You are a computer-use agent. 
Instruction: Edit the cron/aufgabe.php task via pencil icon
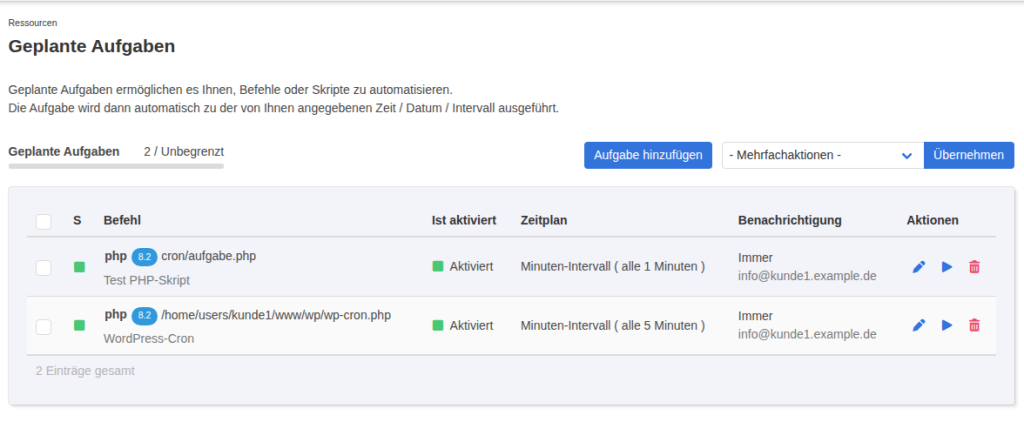[x=919, y=267]
